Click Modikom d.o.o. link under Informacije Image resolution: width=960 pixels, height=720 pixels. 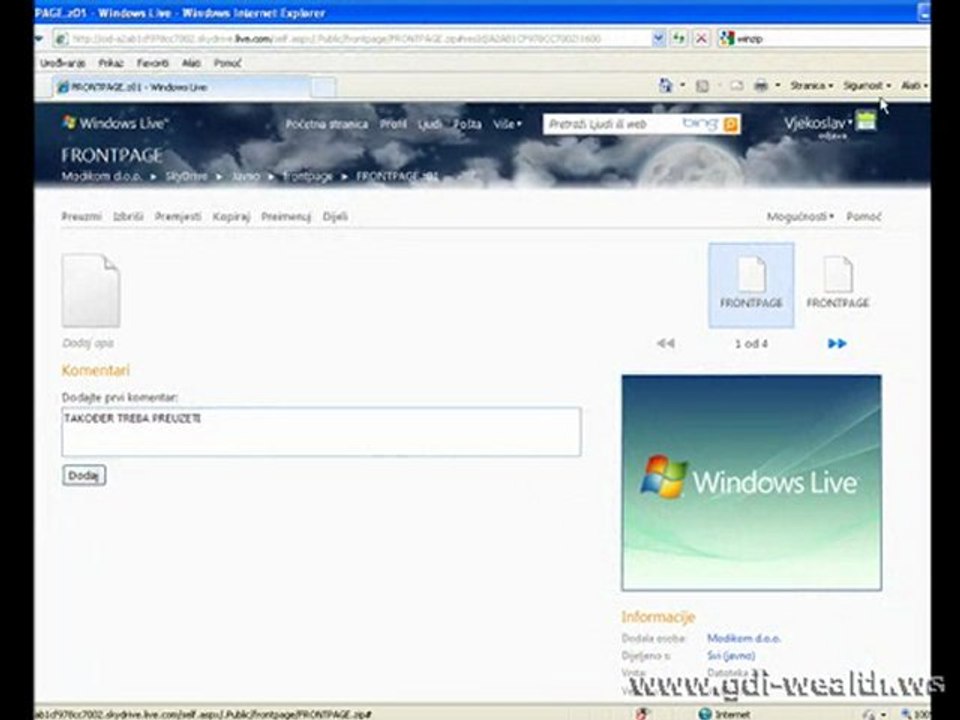(x=744, y=639)
